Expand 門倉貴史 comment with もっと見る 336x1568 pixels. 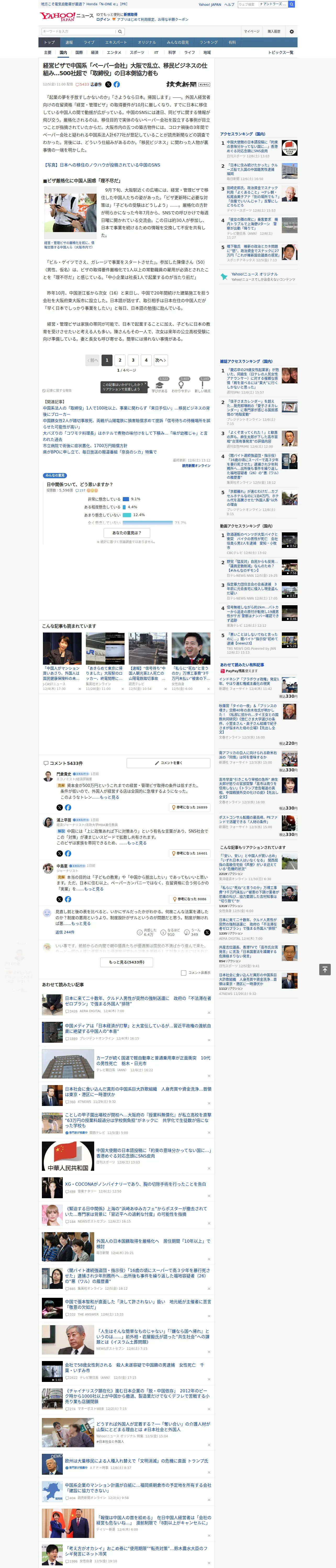109,797
